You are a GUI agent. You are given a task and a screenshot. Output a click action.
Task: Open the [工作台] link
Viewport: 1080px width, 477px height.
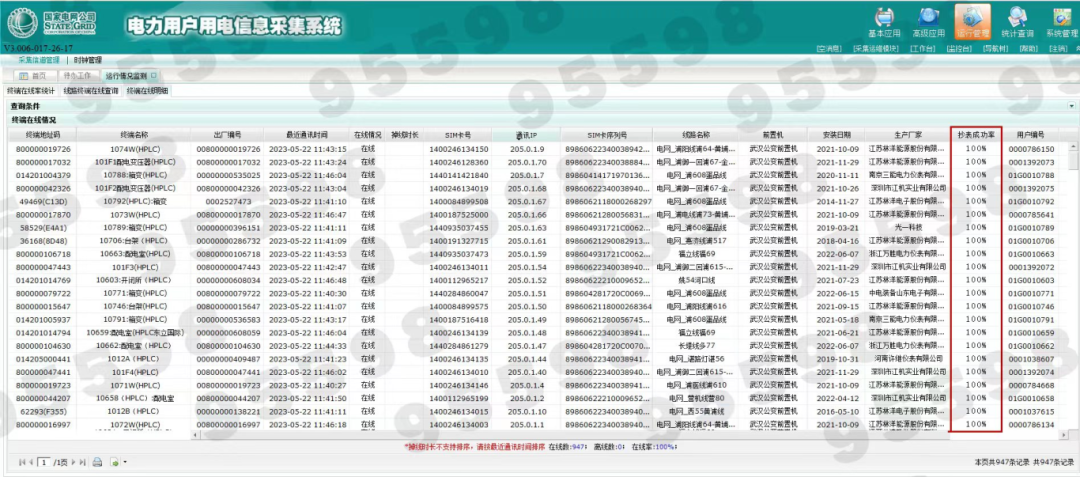(922, 49)
